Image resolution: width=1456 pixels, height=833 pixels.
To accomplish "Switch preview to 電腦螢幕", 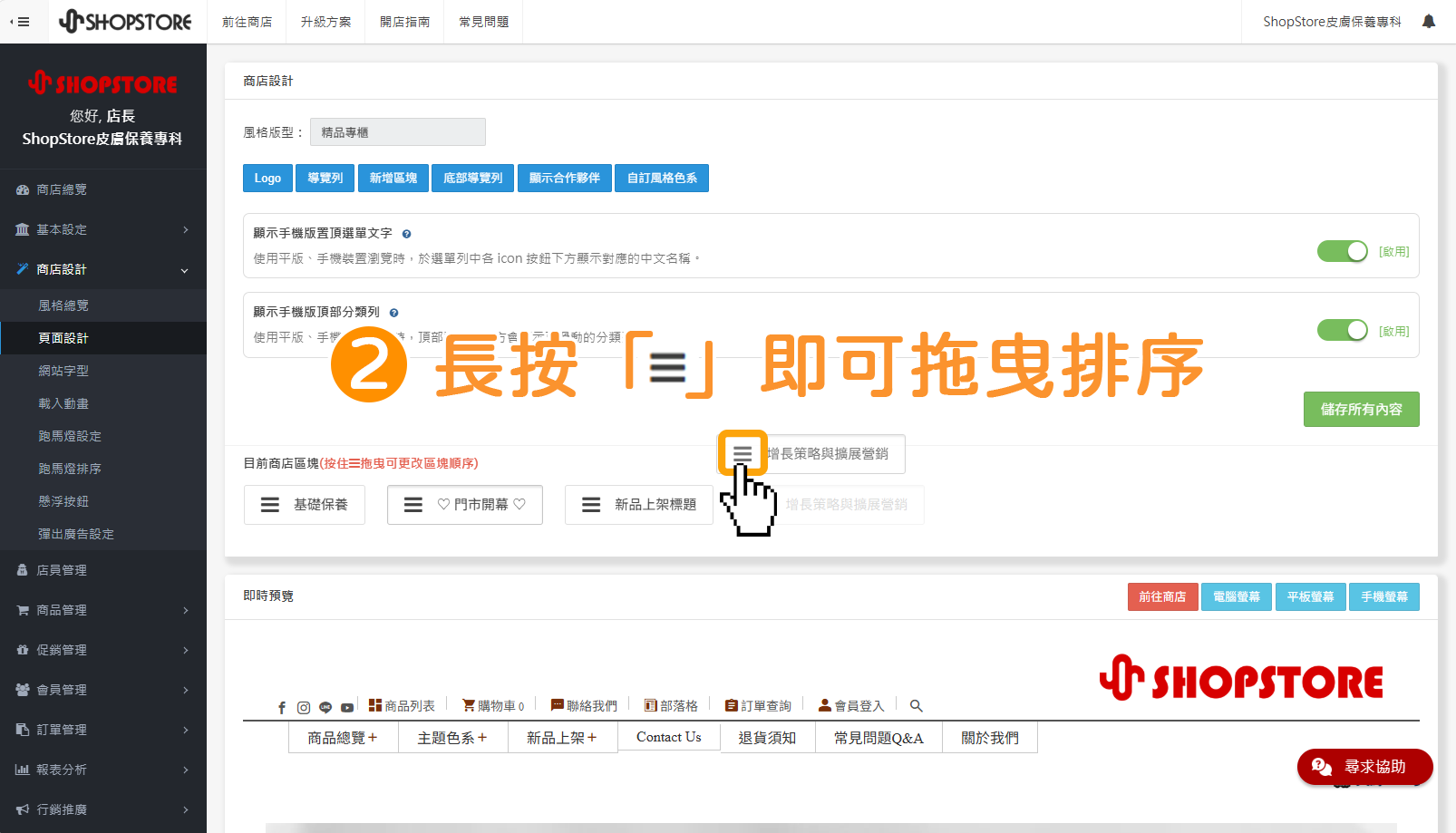I will click(x=1237, y=596).
